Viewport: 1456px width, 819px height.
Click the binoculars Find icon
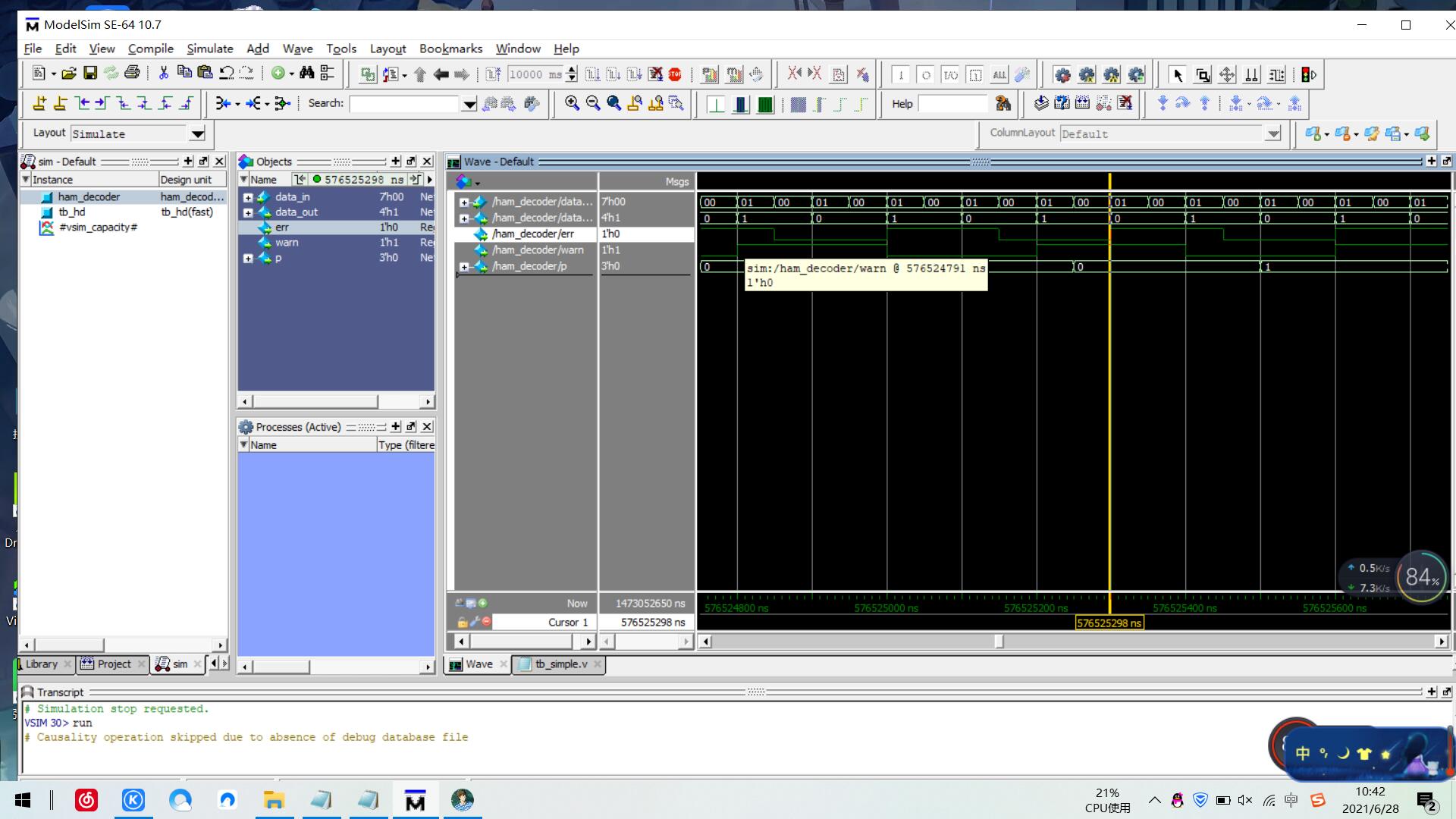[x=306, y=74]
